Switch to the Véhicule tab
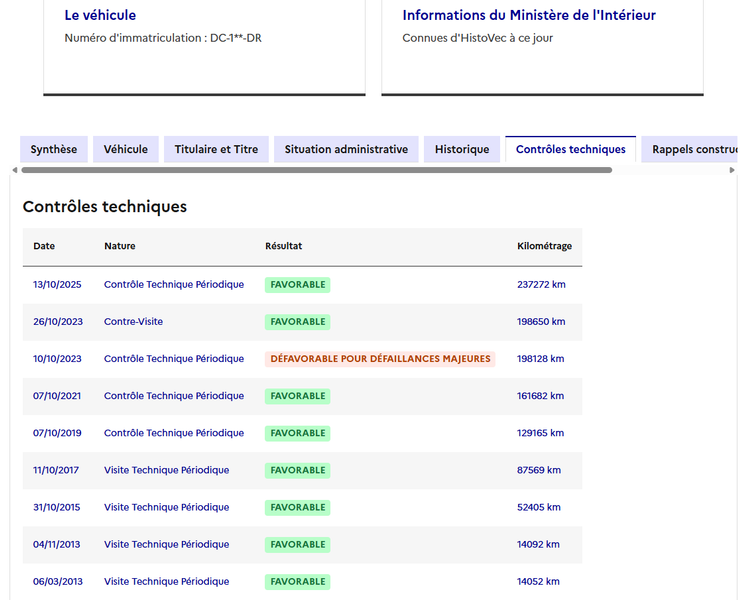This screenshot has height=600, width=749. point(126,150)
